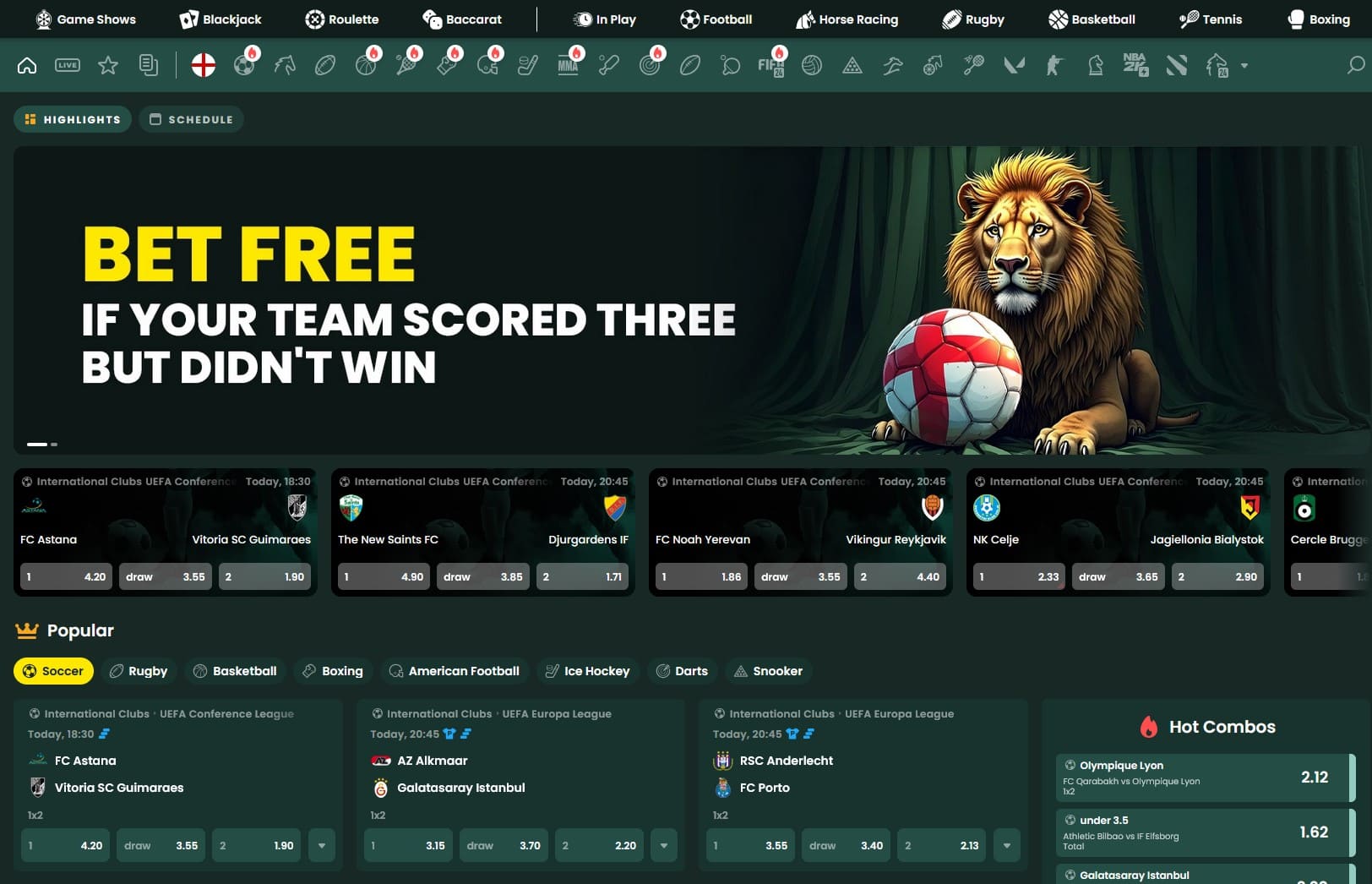Select the England flag icon
Viewport: 1372px width, 884px height.
(x=203, y=65)
